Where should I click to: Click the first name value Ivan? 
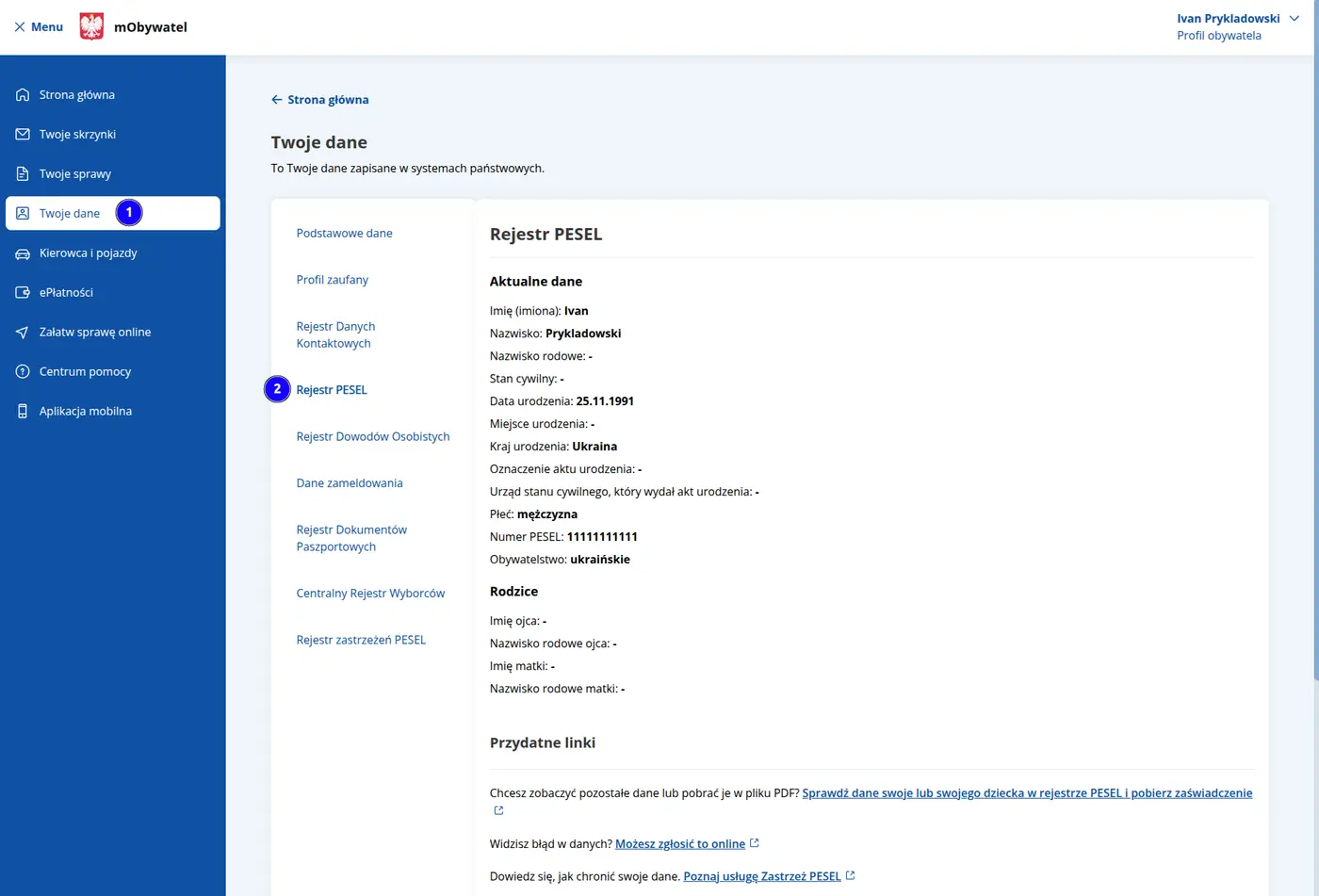pos(576,311)
